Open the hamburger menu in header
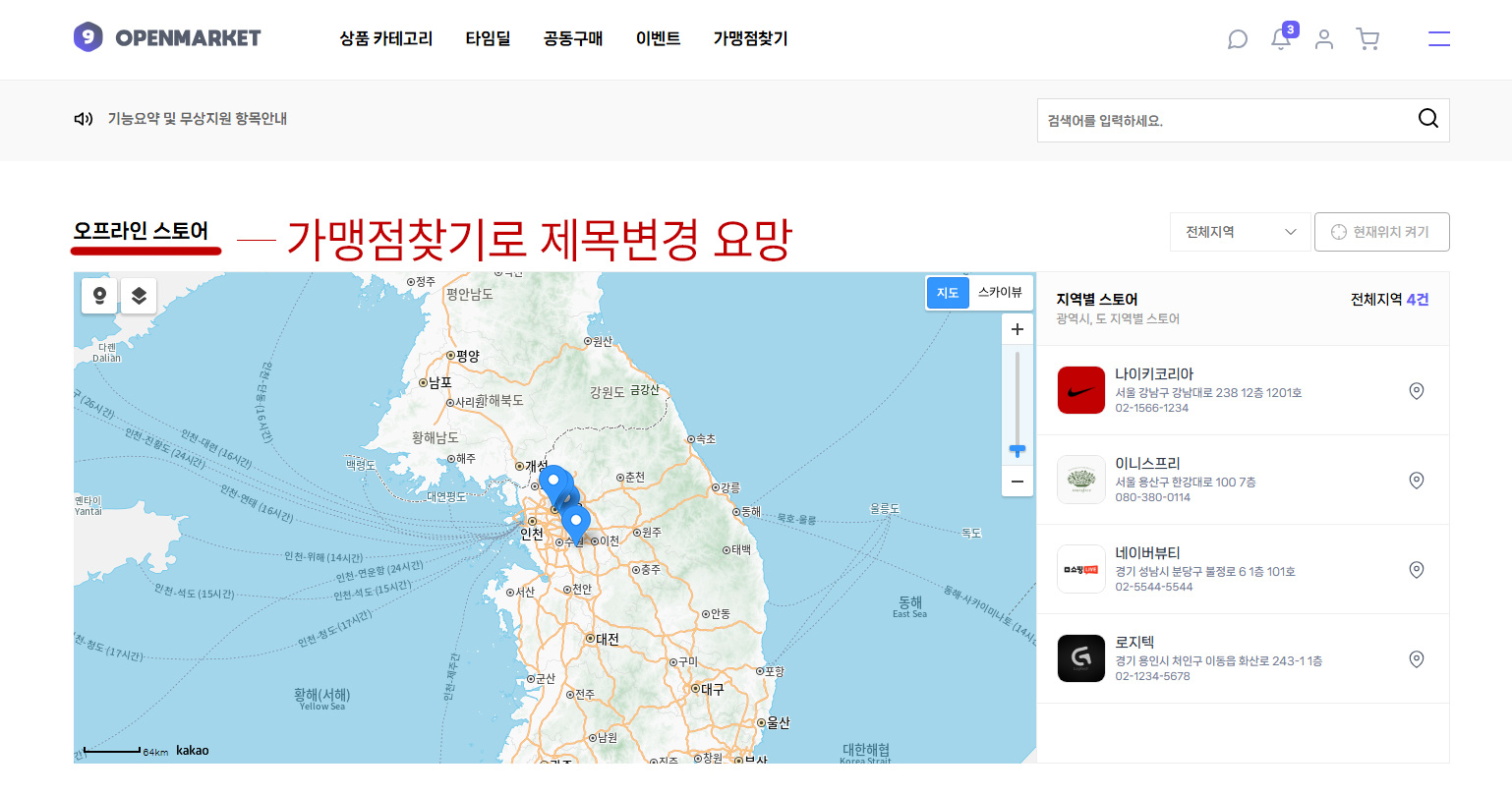The height and width of the screenshot is (796, 1512). coord(1438,39)
